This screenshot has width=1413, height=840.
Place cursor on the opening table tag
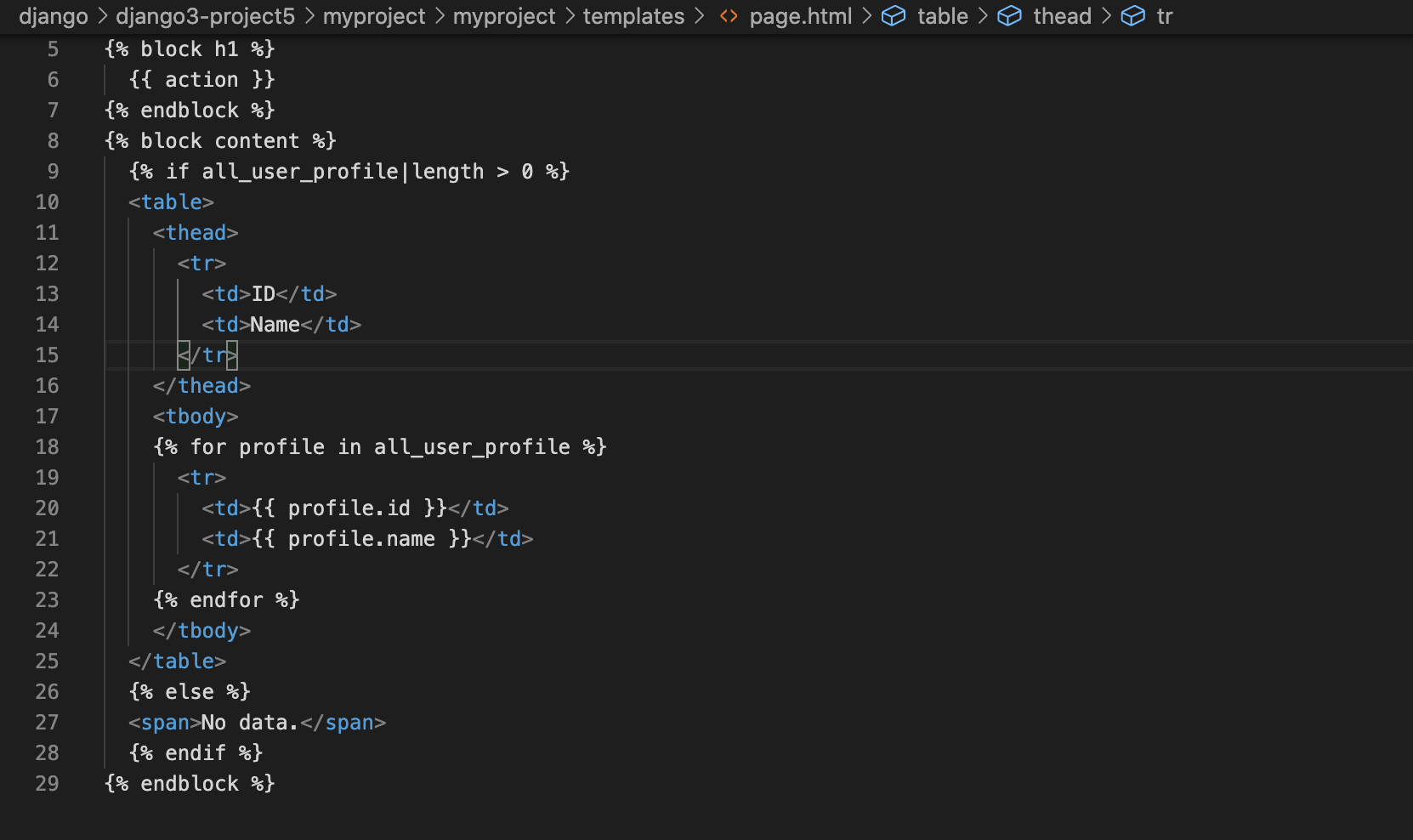coord(171,202)
